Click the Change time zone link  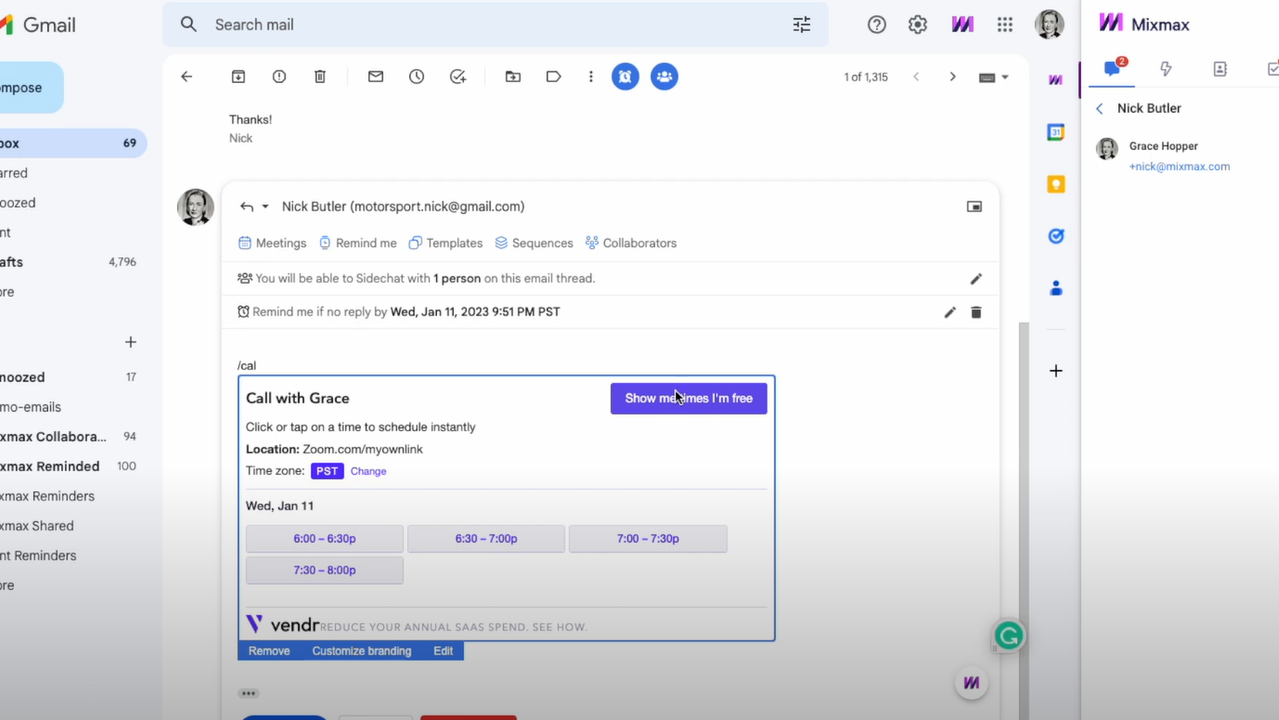368,471
